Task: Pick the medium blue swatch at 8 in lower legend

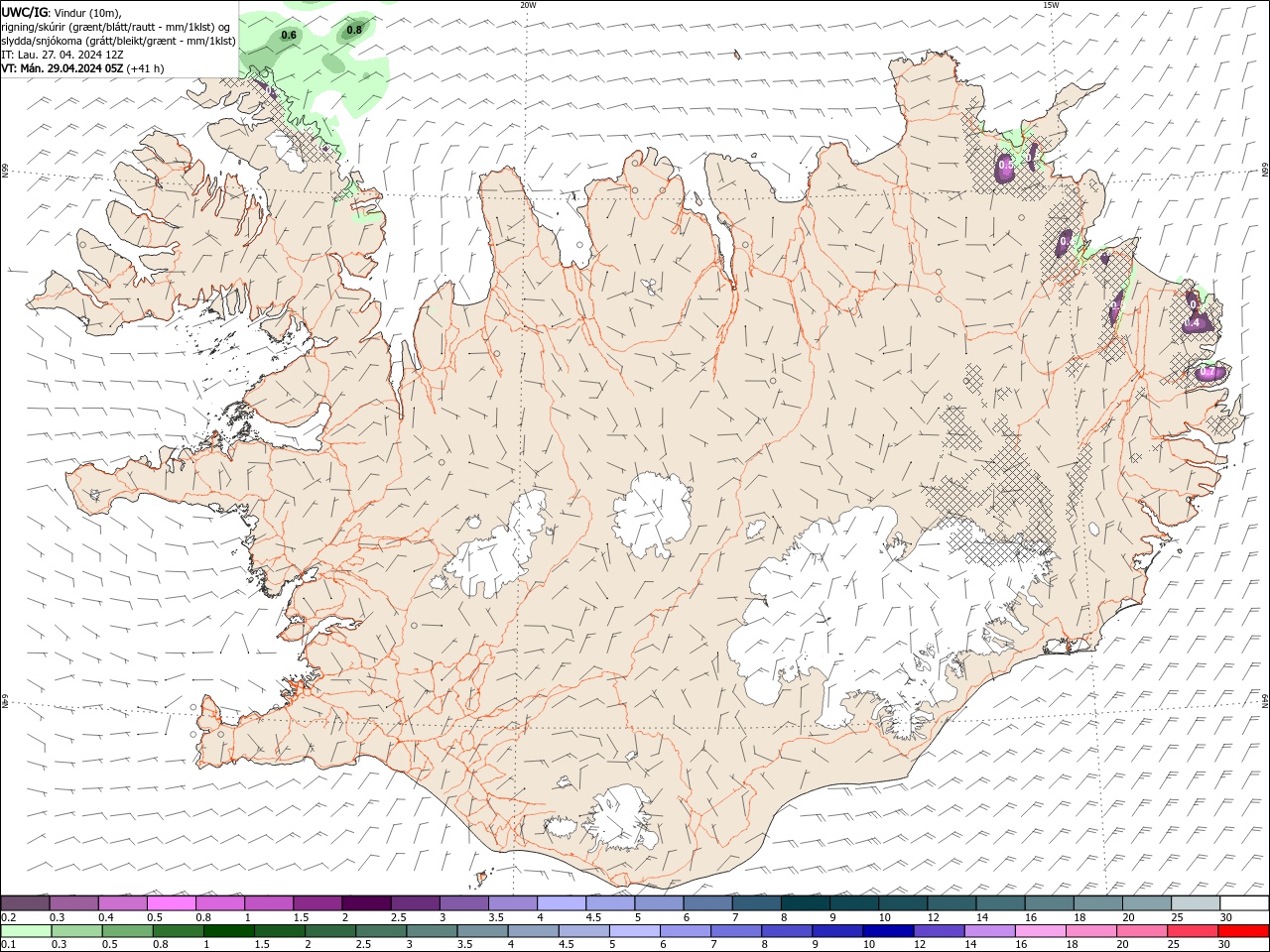Action: (x=787, y=931)
